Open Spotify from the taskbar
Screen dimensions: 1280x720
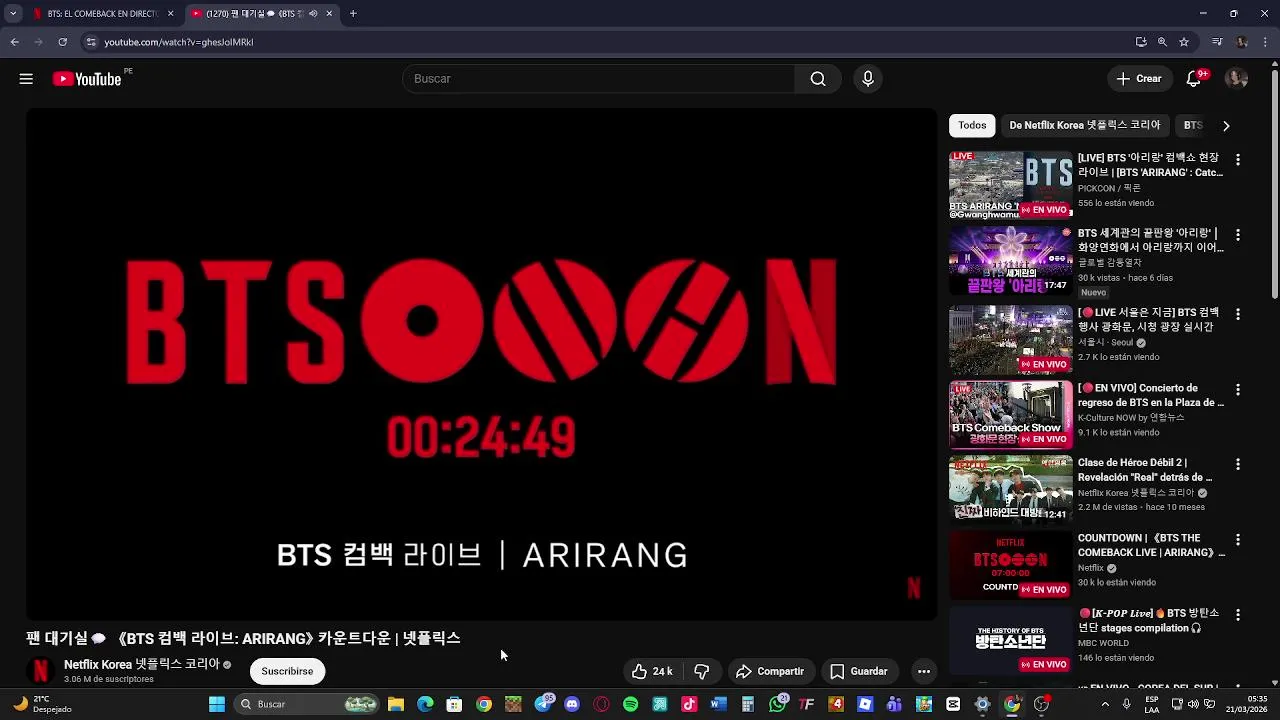(x=630, y=704)
